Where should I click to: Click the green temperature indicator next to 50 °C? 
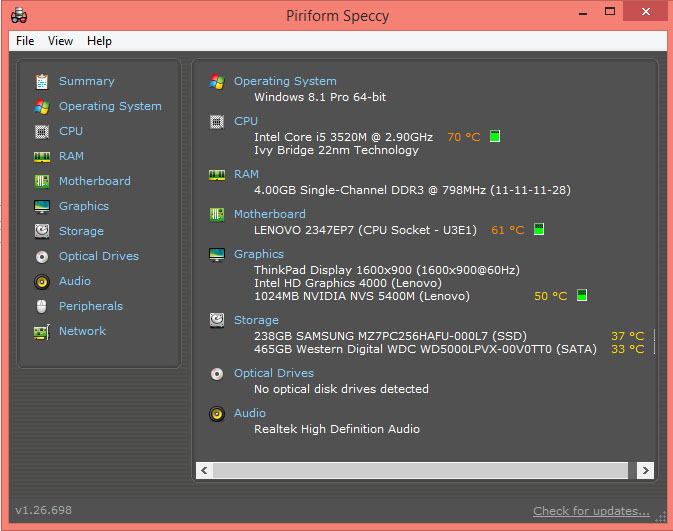[x=582, y=295]
